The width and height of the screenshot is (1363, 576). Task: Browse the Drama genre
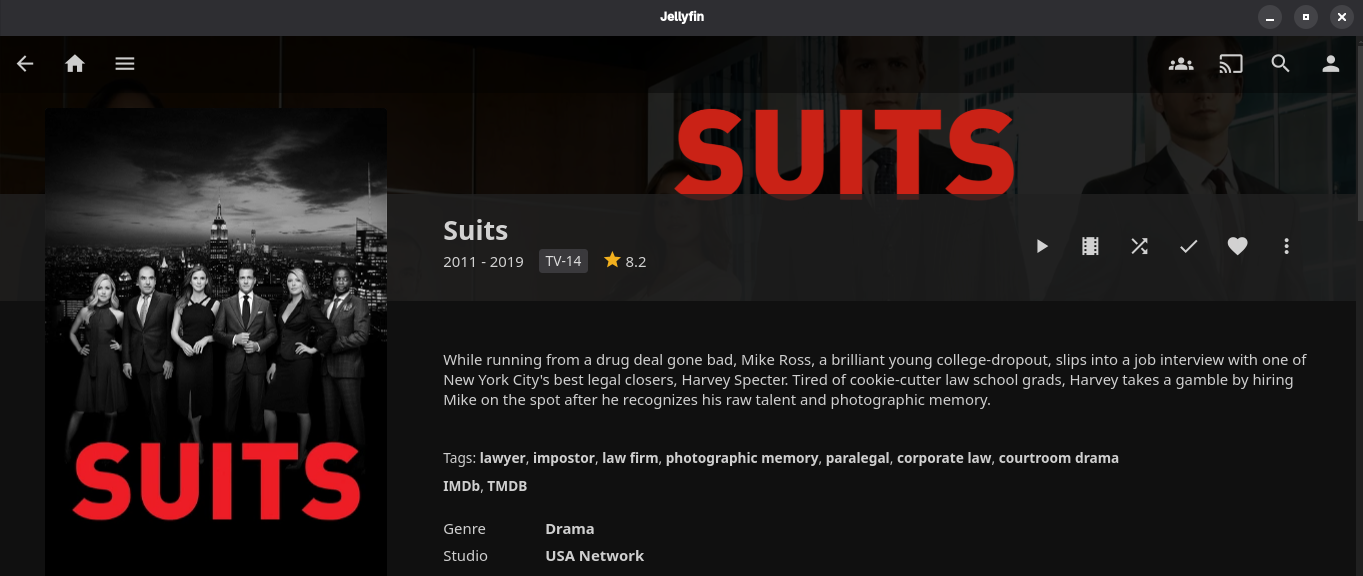tap(570, 529)
